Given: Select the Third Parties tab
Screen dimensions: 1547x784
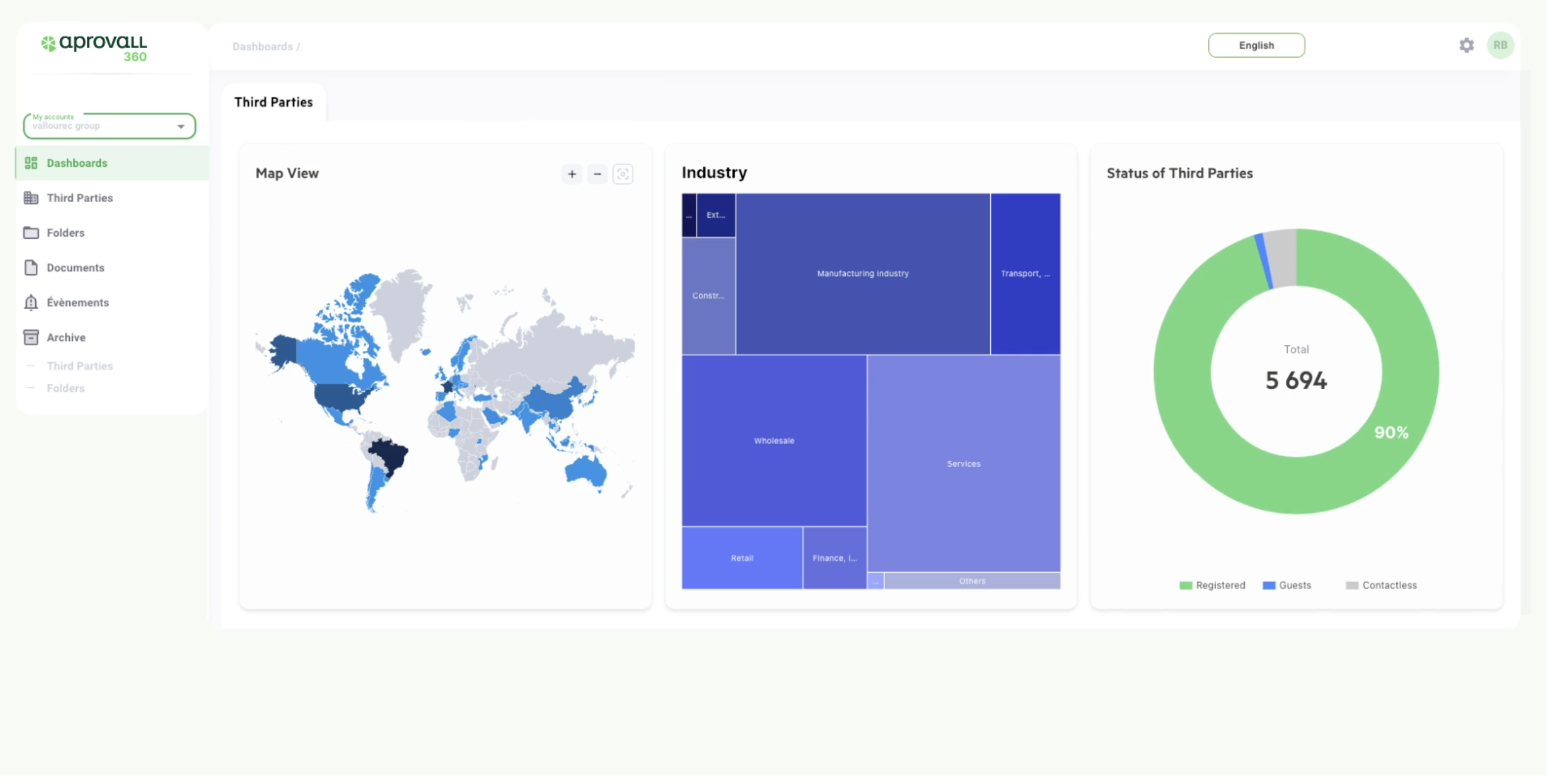Looking at the screenshot, I should click(273, 102).
